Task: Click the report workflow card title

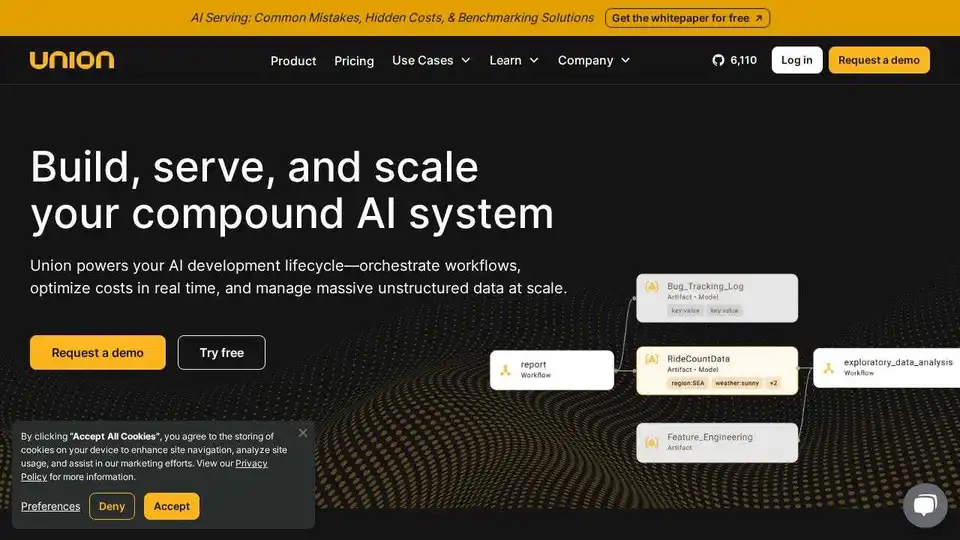Action: (533, 364)
